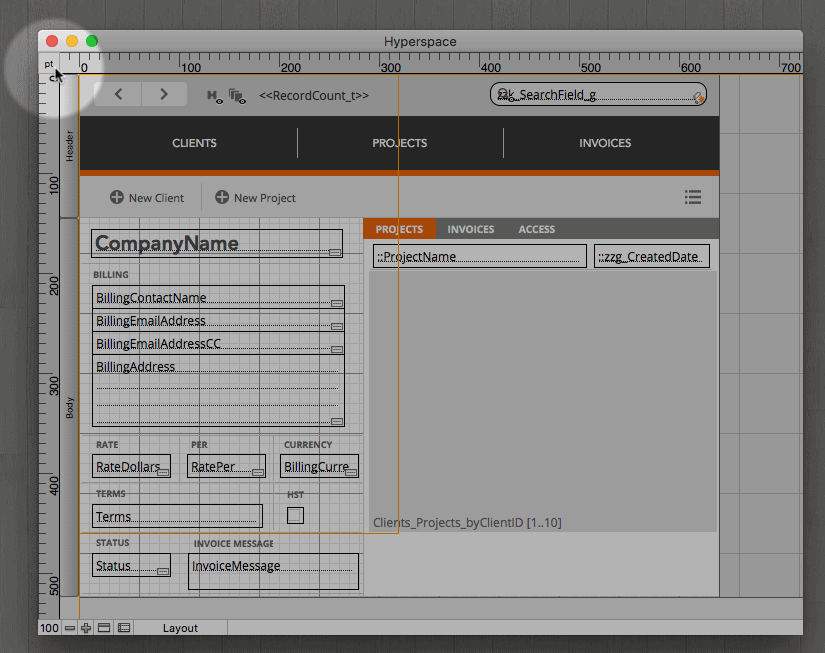Click the vertical ruler at 300
Image resolution: width=825 pixels, height=653 pixels.
pos(54,386)
